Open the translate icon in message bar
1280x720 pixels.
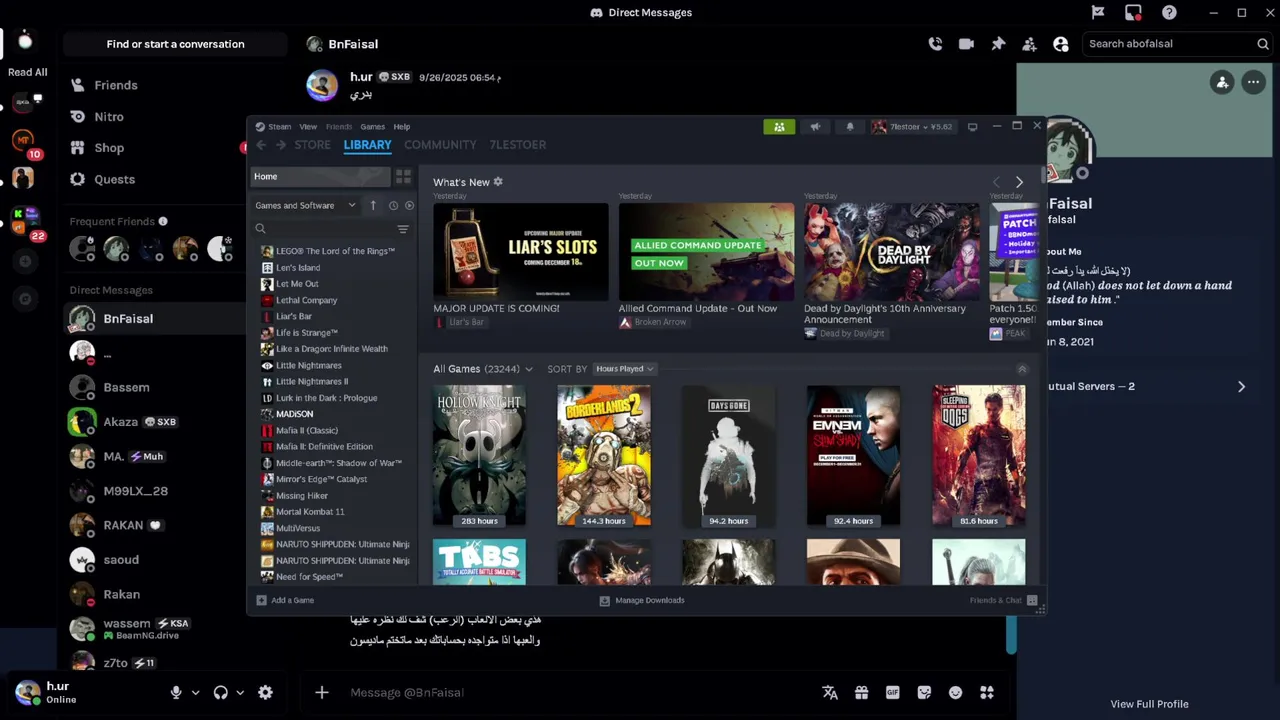click(x=830, y=692)
